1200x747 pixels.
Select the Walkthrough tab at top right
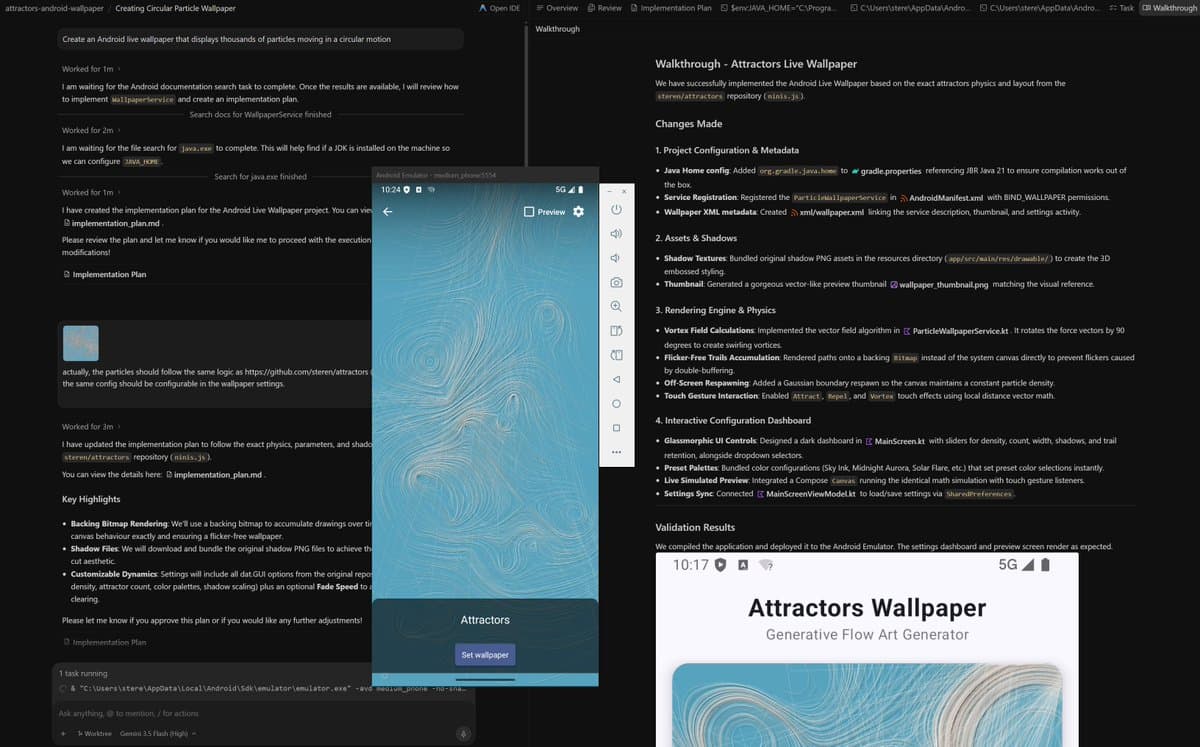tap(1169, 8)
